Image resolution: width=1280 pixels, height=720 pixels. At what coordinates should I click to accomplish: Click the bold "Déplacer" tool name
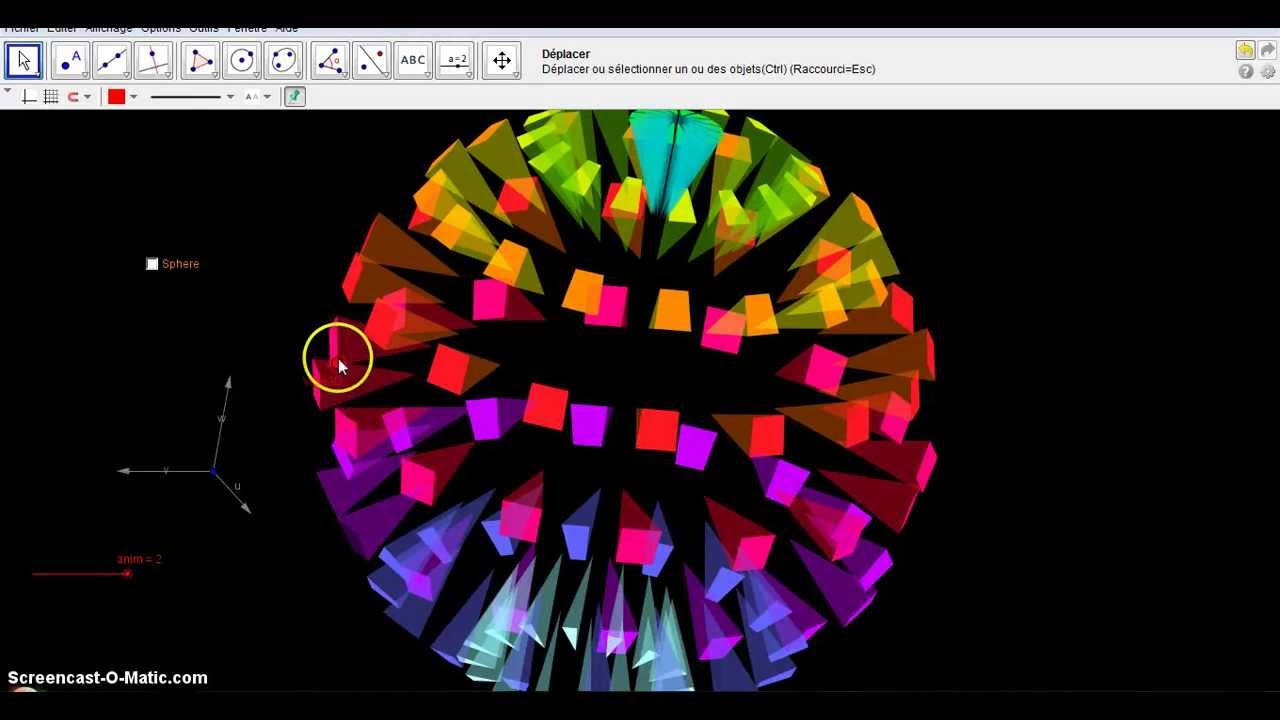point(566,54)
